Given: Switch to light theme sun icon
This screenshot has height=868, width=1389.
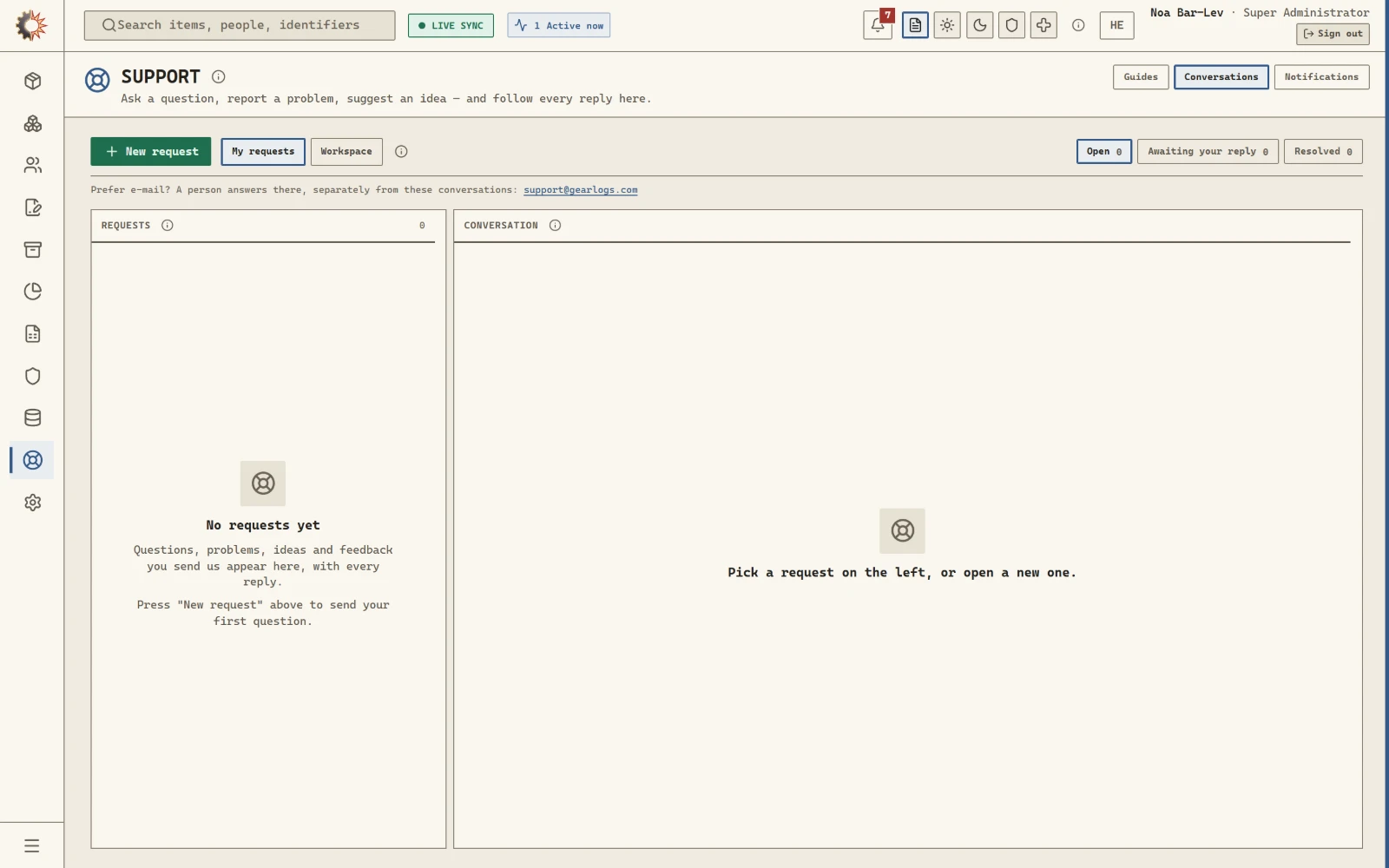Looking at the screenshot, I should click(x=947, y=25).
